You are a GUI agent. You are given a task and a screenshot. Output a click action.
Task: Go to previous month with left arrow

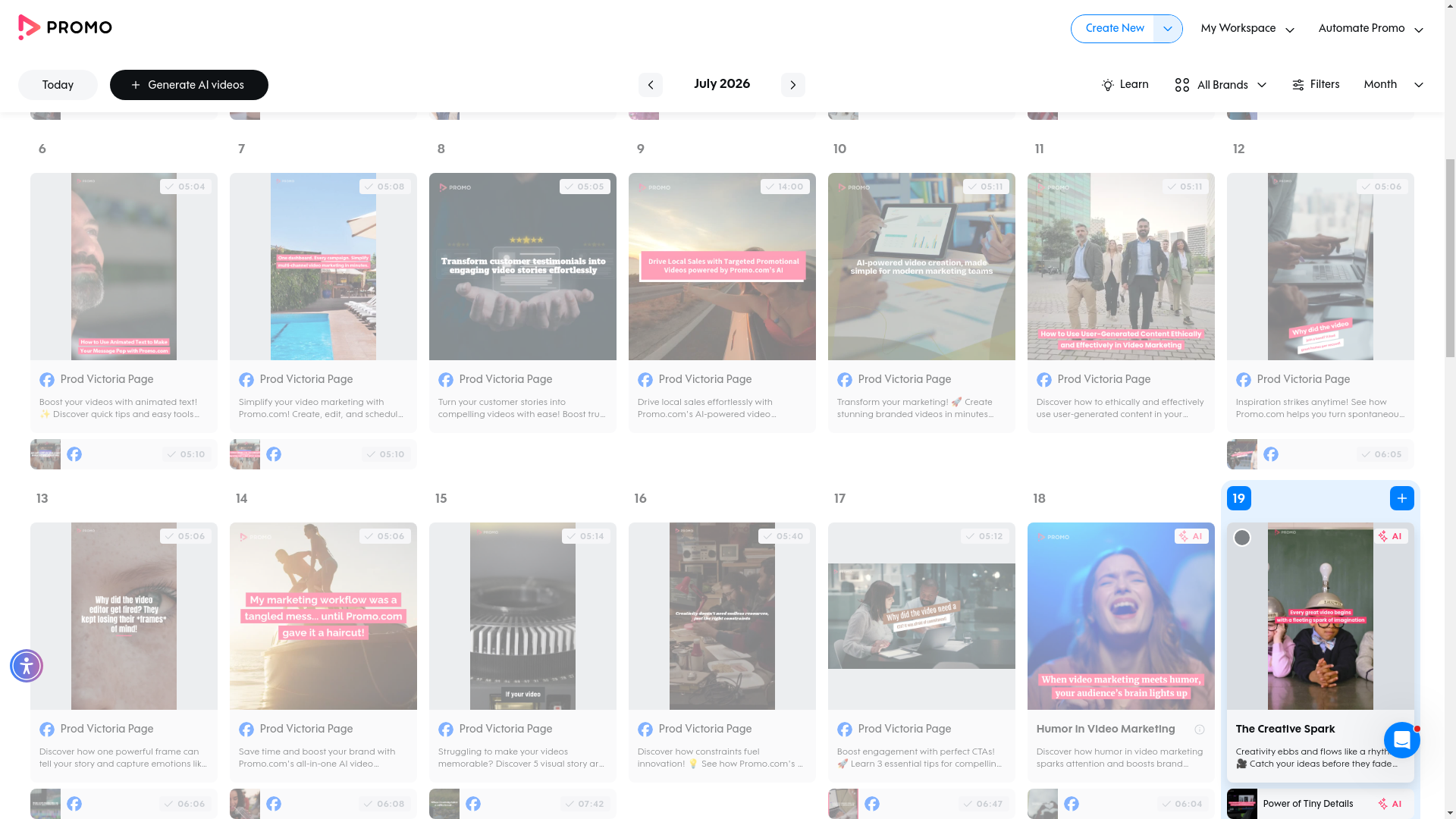click(x=650, y=85)
